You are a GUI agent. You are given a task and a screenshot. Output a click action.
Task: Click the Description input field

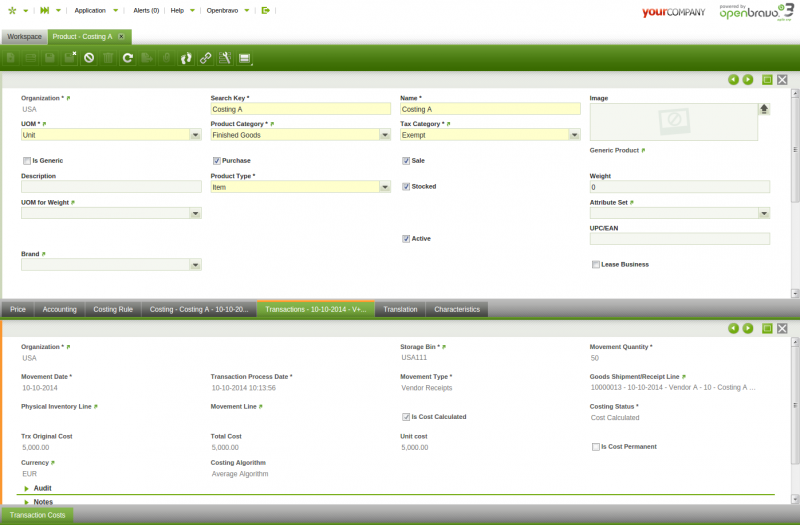[111, 187]
